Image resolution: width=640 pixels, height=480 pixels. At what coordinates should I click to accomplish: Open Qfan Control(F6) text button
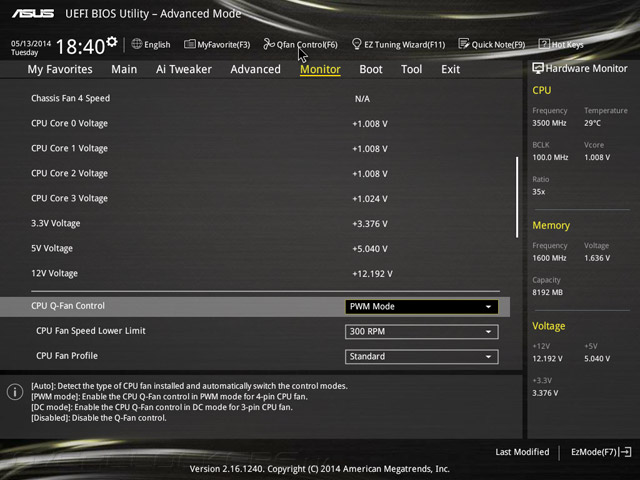click(307, 44)
